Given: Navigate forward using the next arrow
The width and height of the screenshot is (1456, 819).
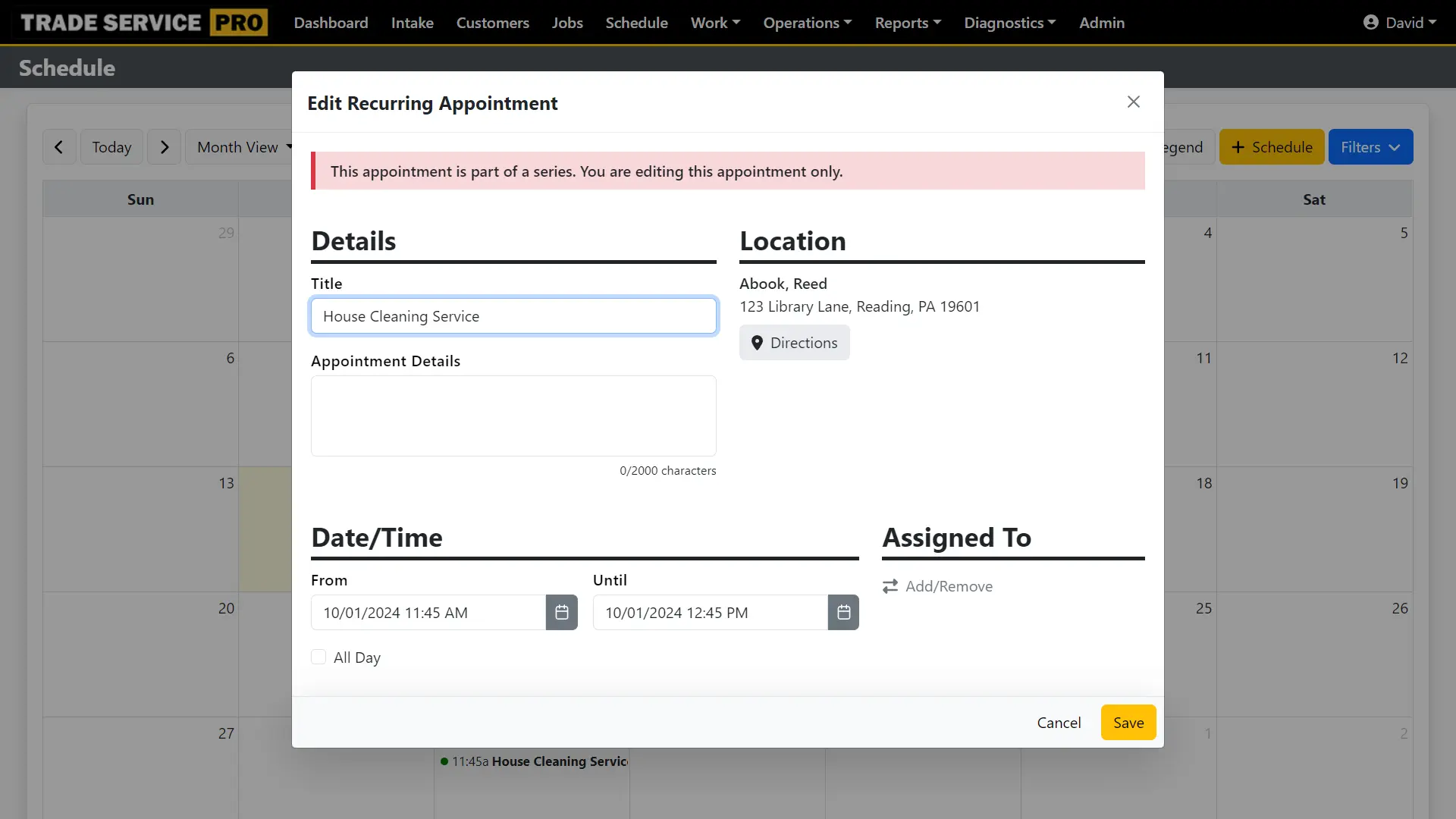Looking at the screenshot, I should [x=164, y=146].
